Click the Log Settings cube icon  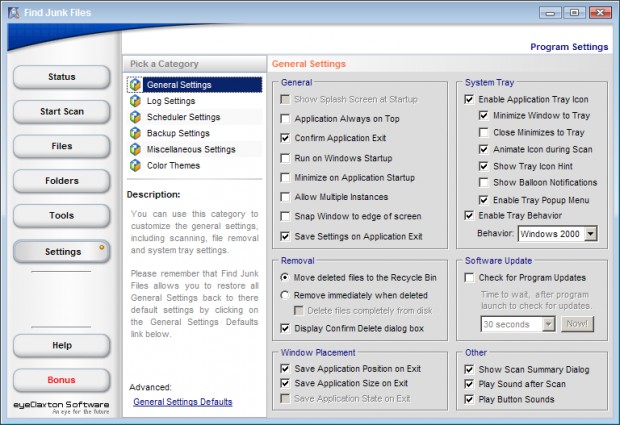[135, 101]
